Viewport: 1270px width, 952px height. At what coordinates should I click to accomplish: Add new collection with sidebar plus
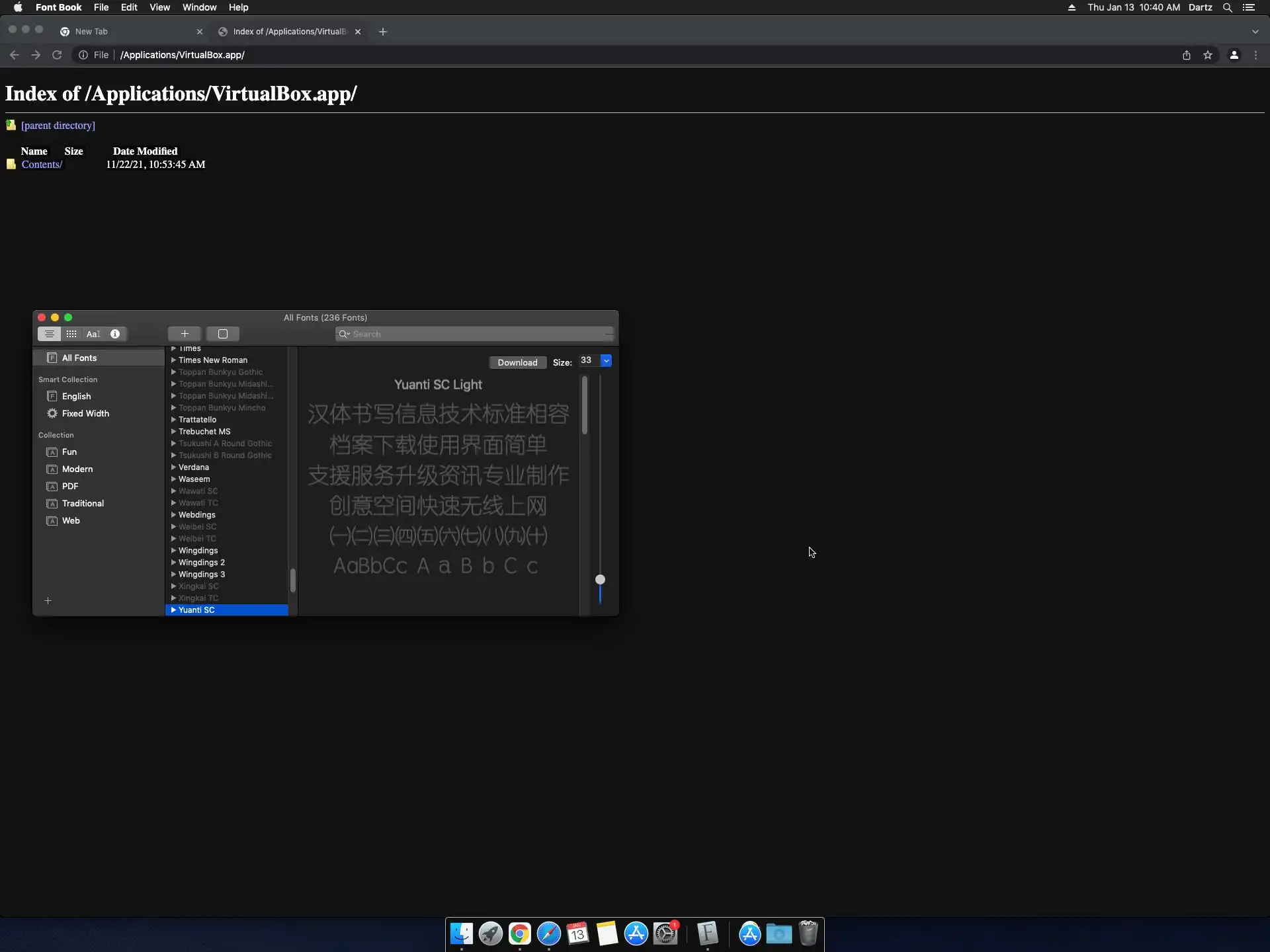coord(48,600)
